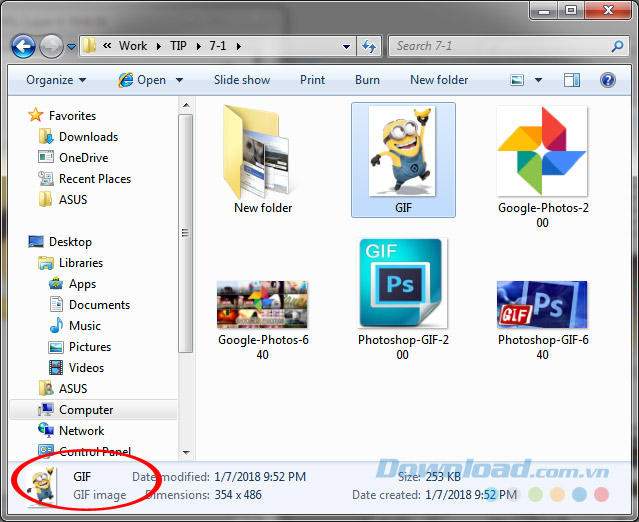Expand the arrow after Work breadcrumb
The width and height of the screenshot is (639, 522).
tap(159, 46)
